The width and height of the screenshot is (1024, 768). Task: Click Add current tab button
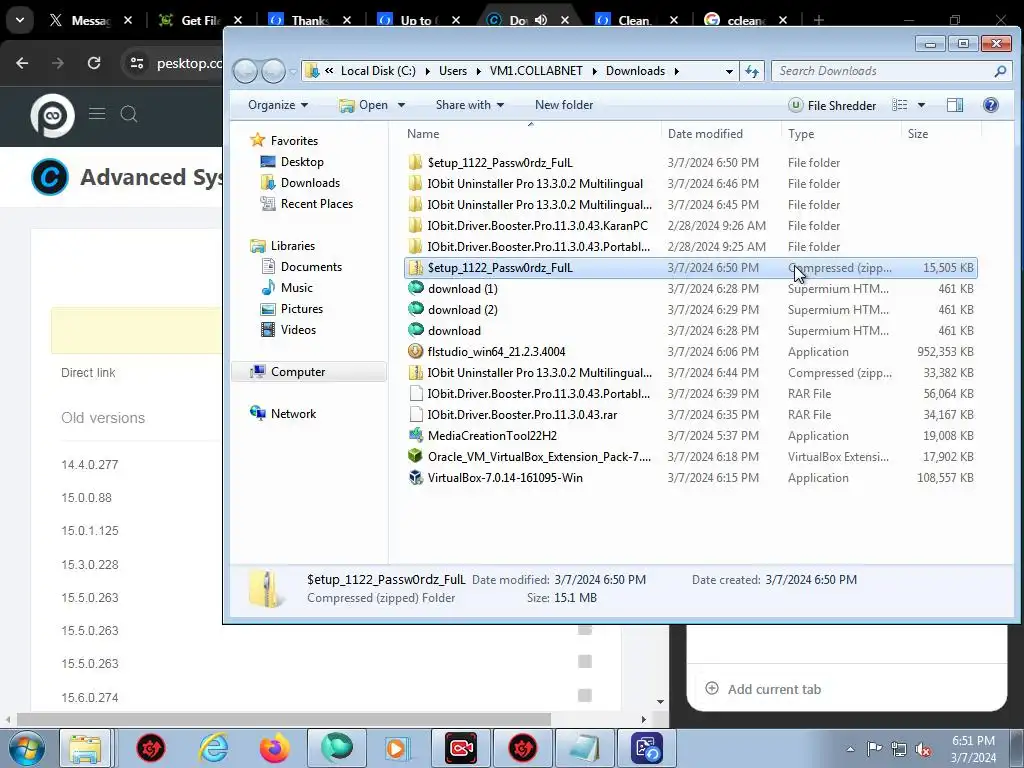click(764, 689)
